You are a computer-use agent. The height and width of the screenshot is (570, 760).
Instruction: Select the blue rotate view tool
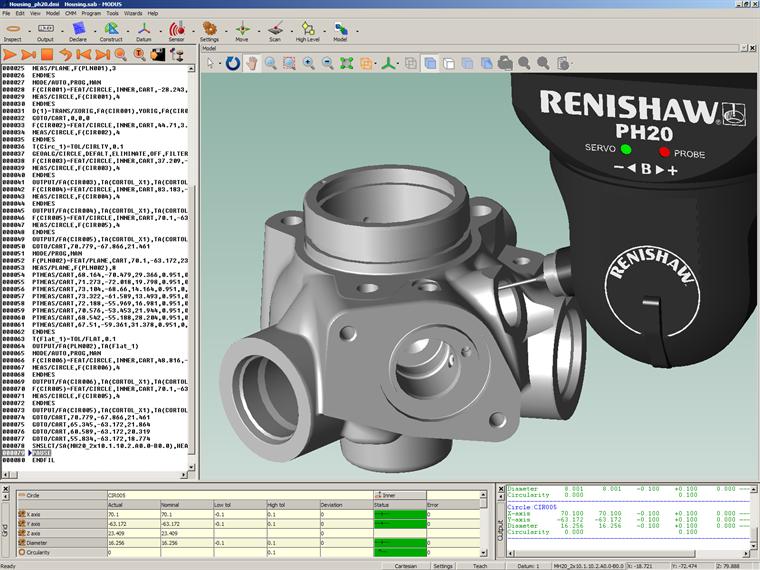233,63
